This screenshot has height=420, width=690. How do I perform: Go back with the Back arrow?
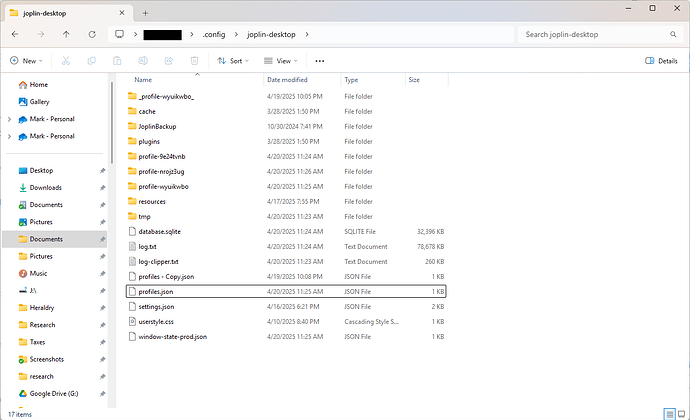(x=15, y=34)
